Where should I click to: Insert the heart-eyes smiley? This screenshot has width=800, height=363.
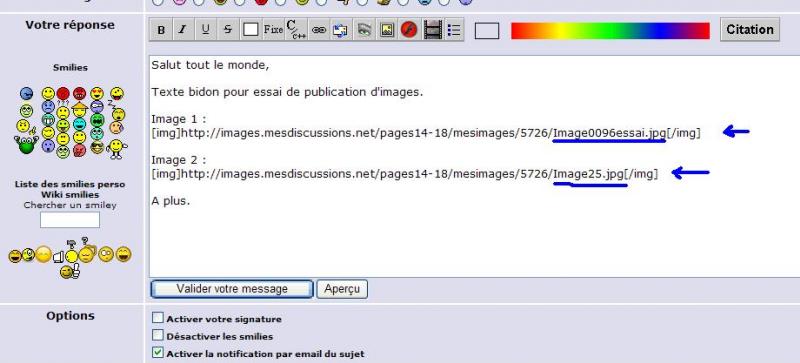[x=97, y=93]
